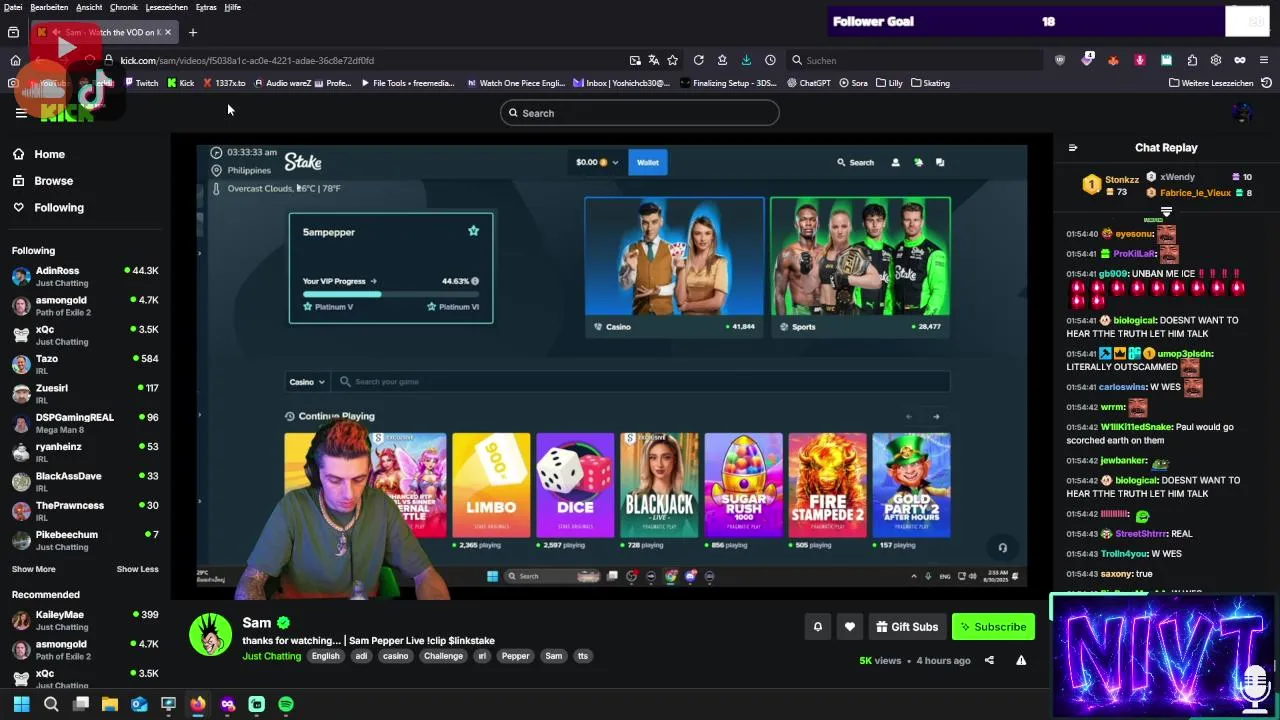Click the address bar URL

click(247, 60)
